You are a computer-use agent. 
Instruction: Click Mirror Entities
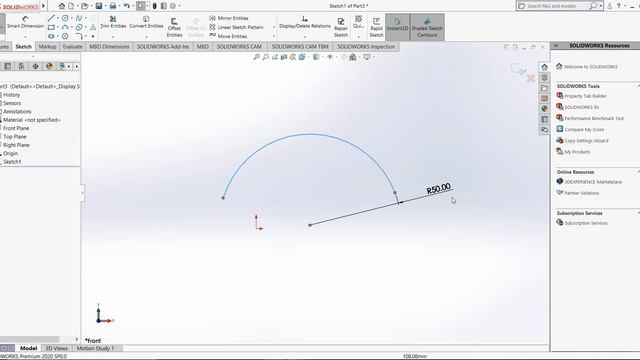pyautogui.click(x=229, y=18)
